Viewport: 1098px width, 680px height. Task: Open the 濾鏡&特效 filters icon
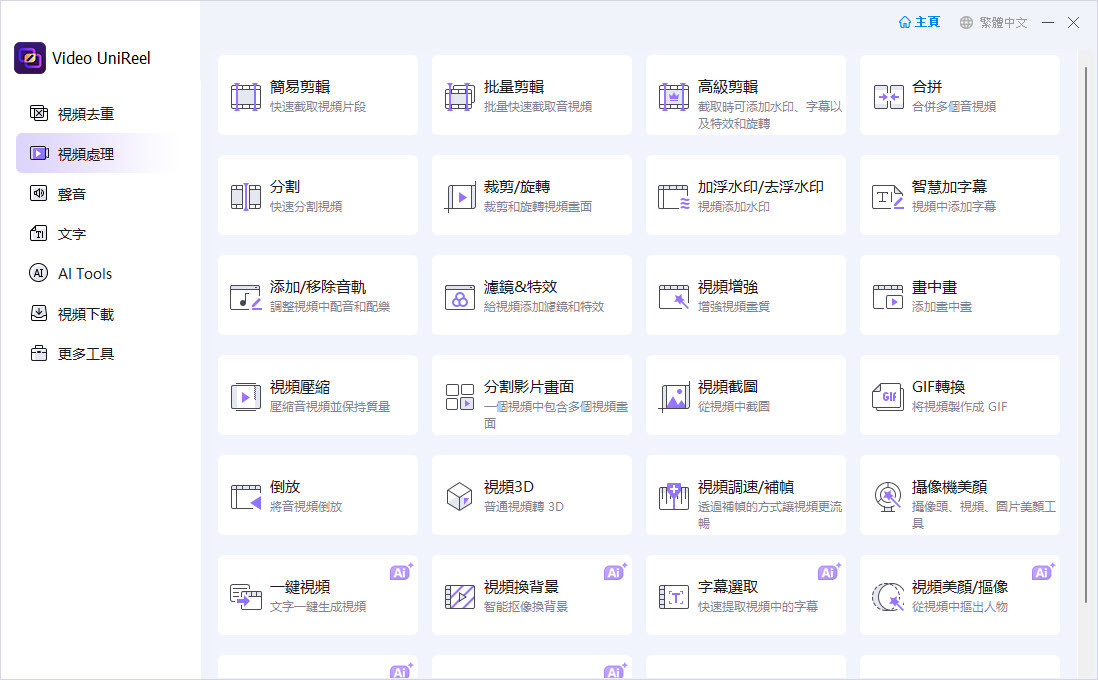tap(460, 297)
